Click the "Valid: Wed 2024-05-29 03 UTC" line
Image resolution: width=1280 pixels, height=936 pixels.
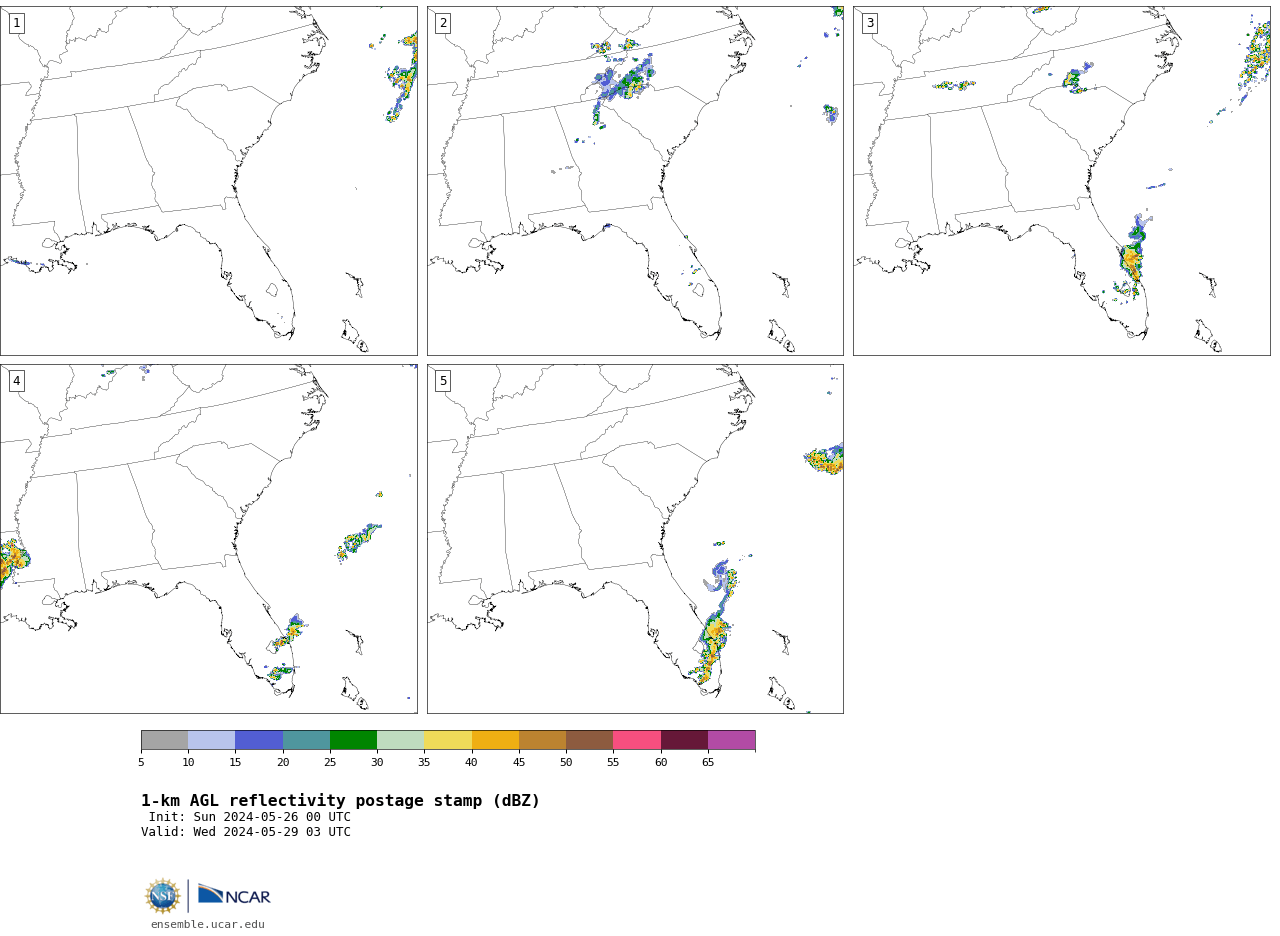[246, 832]
